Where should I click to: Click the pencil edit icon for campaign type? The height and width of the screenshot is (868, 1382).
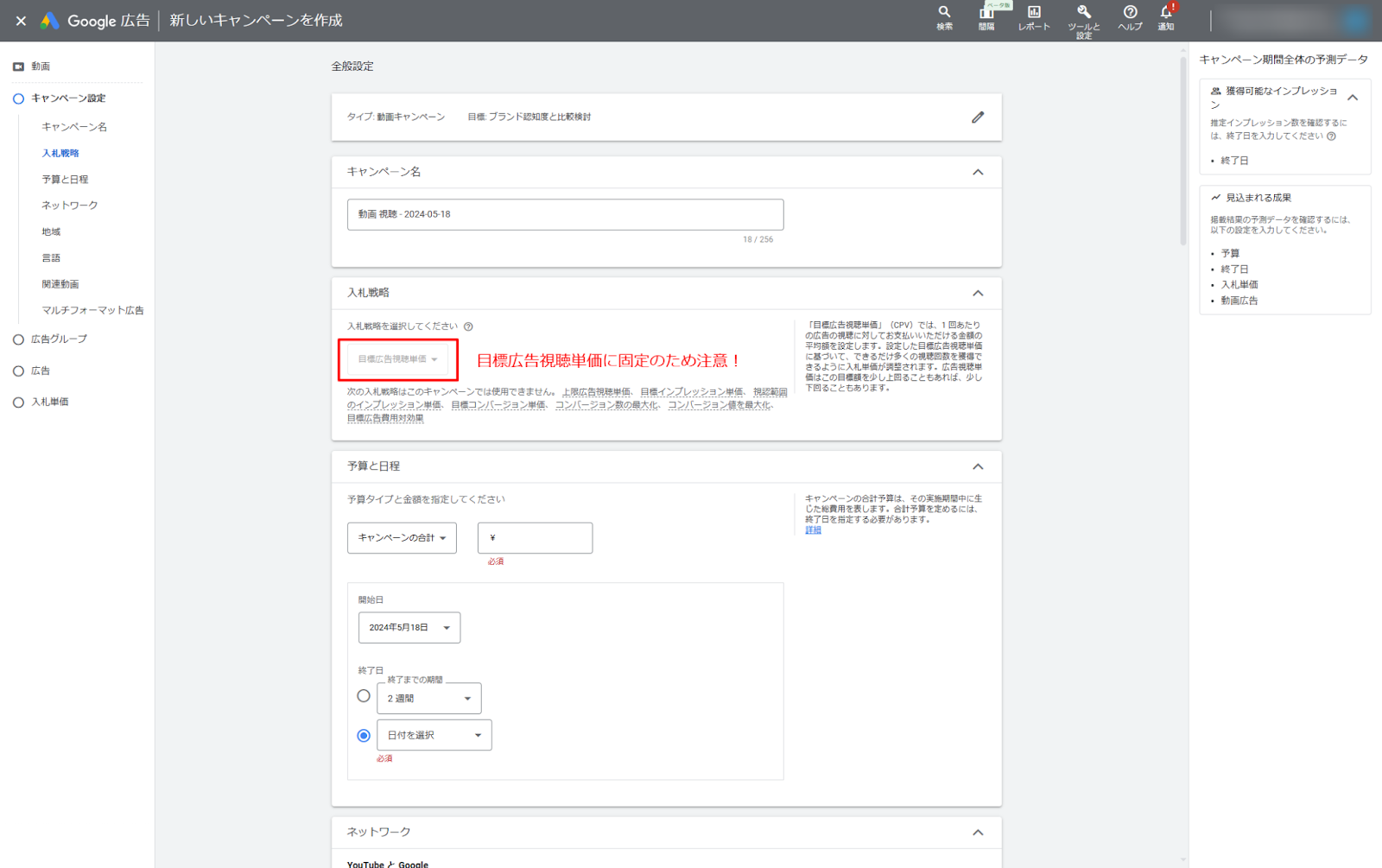tap(978, 117)
